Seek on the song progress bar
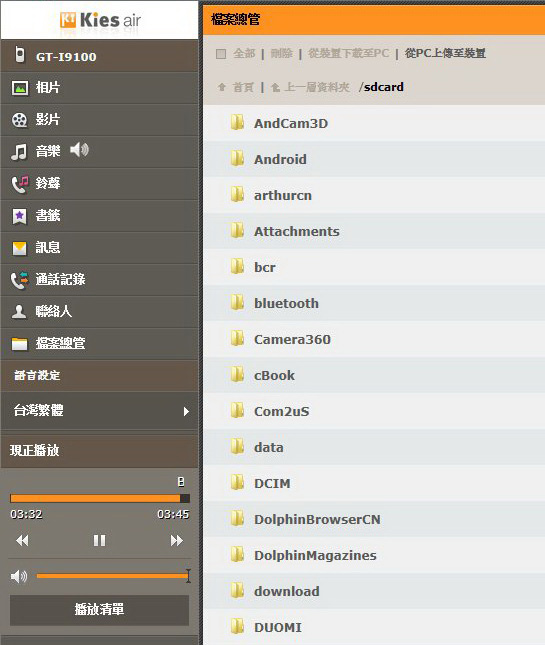The height and width of the screenshot is (645, 545). click(x=100, y=499)
